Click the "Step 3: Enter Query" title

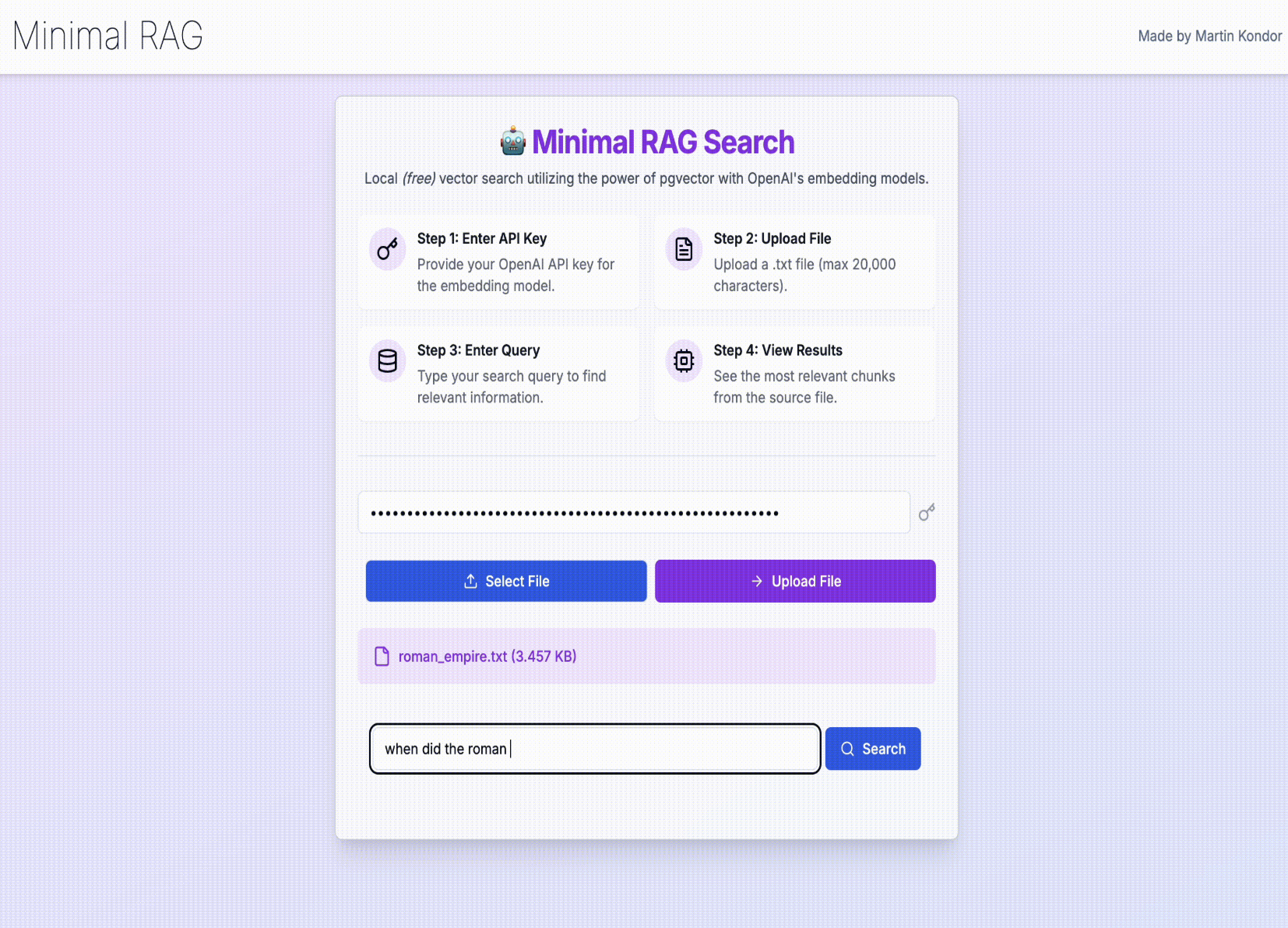coord(478,350)
